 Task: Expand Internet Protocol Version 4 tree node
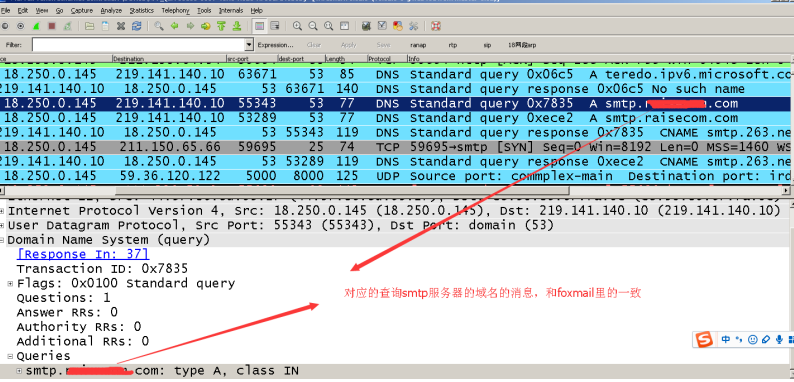[3, 210]
